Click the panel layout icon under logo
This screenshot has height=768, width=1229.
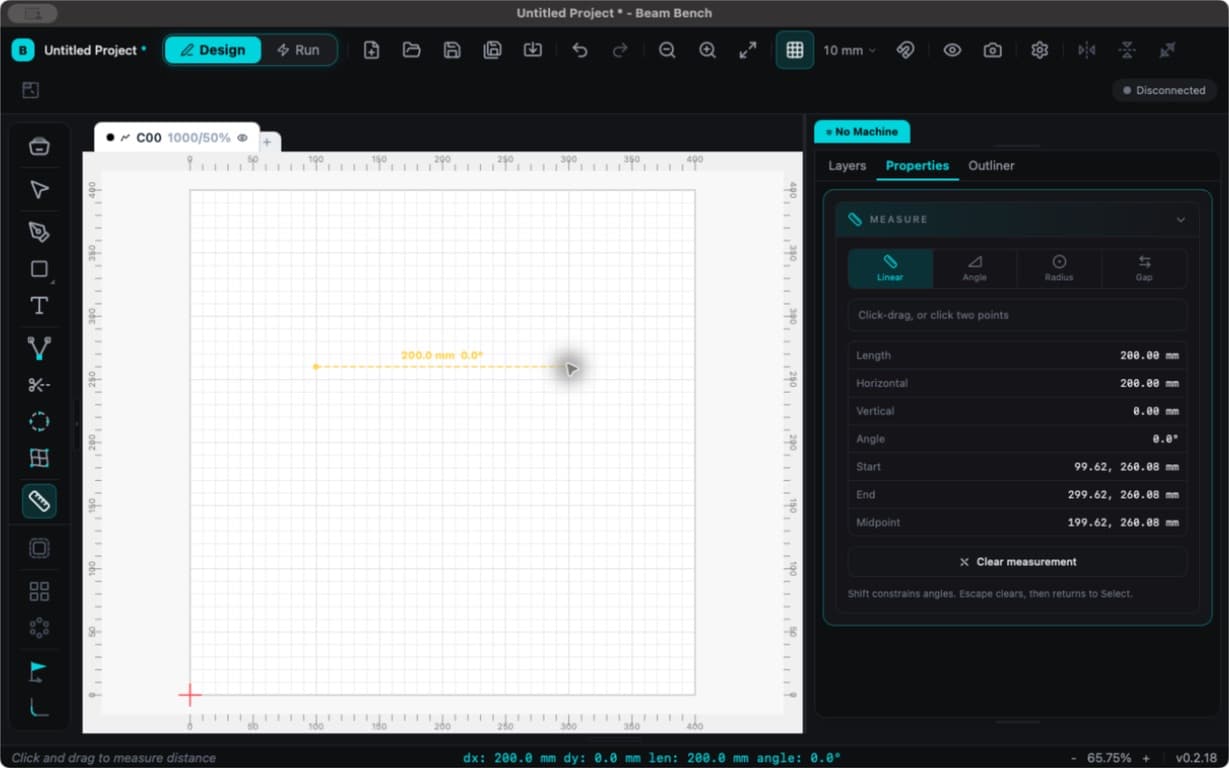31,90
